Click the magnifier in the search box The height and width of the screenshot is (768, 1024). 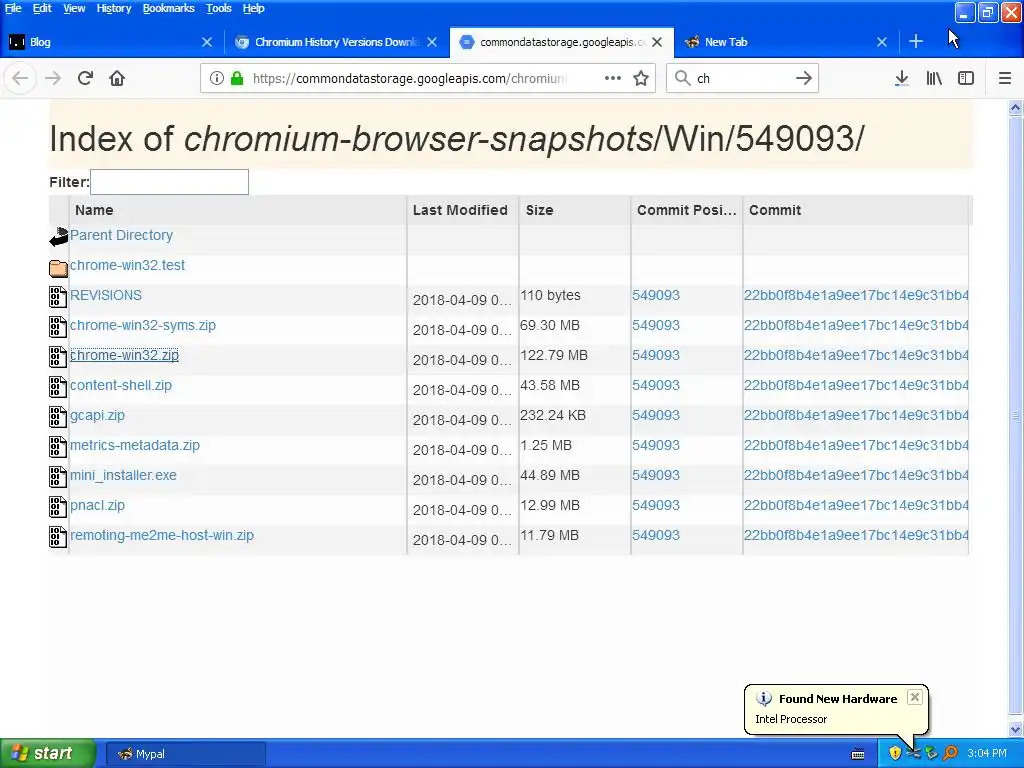pyautogui.click(x=682, y=78)
